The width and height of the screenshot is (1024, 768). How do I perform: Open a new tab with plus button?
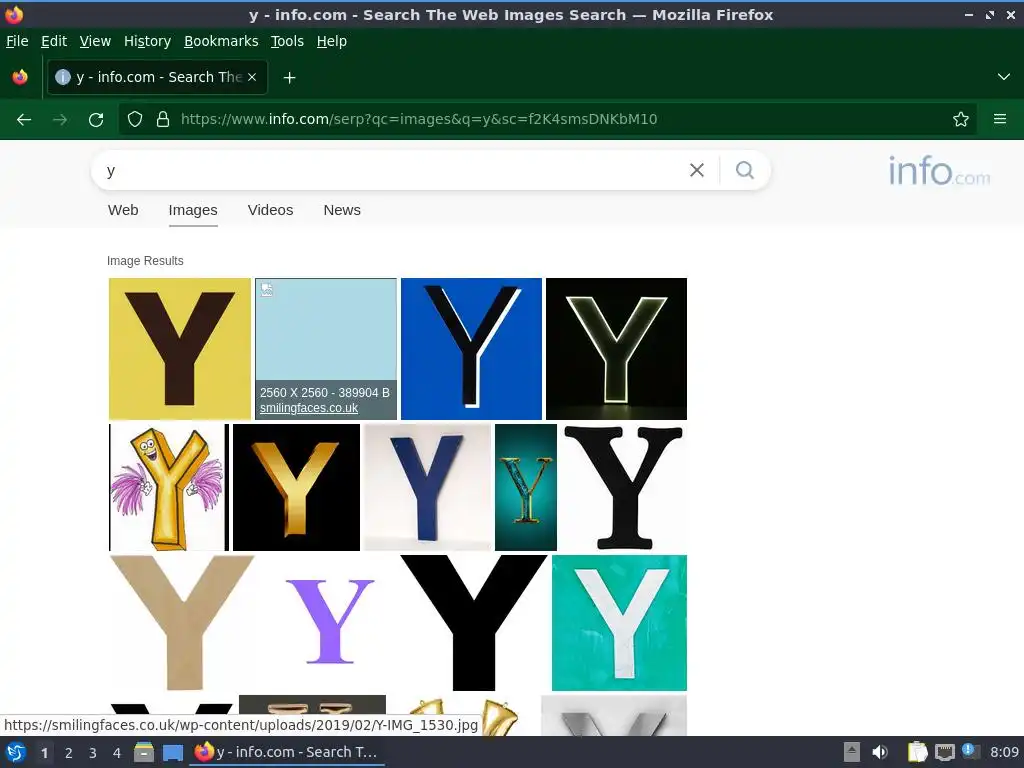click(289, 78)
